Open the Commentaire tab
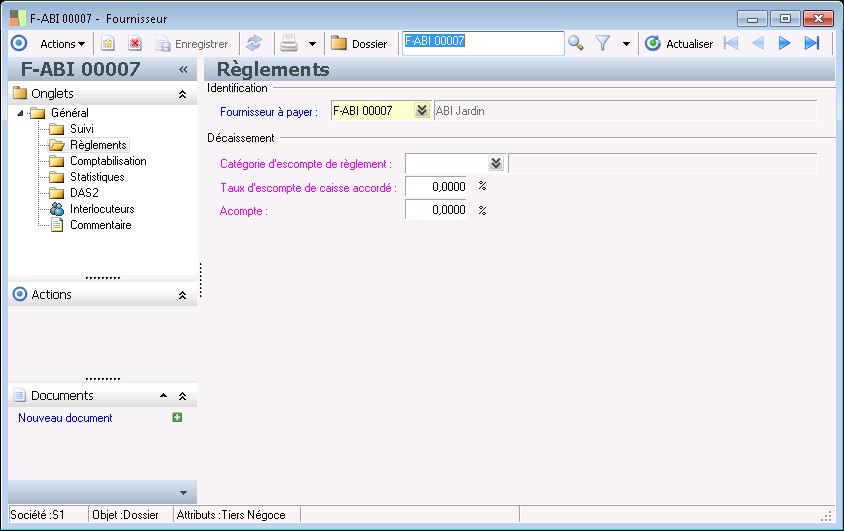The image size is (844, 531). coord(101,225)
